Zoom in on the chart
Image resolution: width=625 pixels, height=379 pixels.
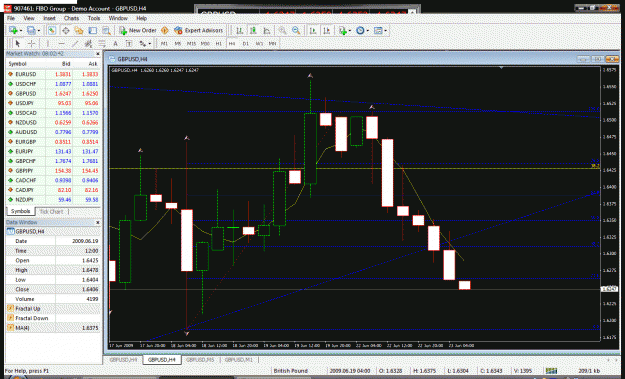[x=283, y=30]
